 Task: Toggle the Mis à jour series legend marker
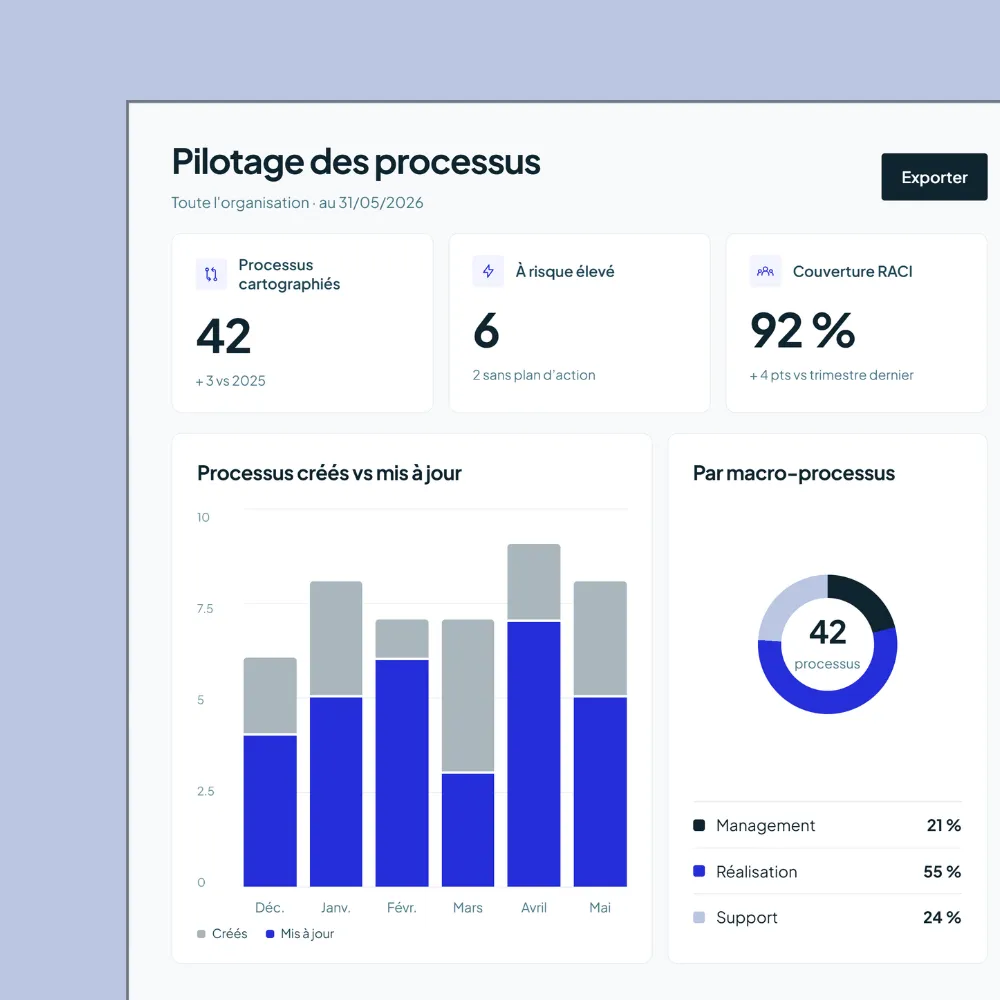click(270, 934)
